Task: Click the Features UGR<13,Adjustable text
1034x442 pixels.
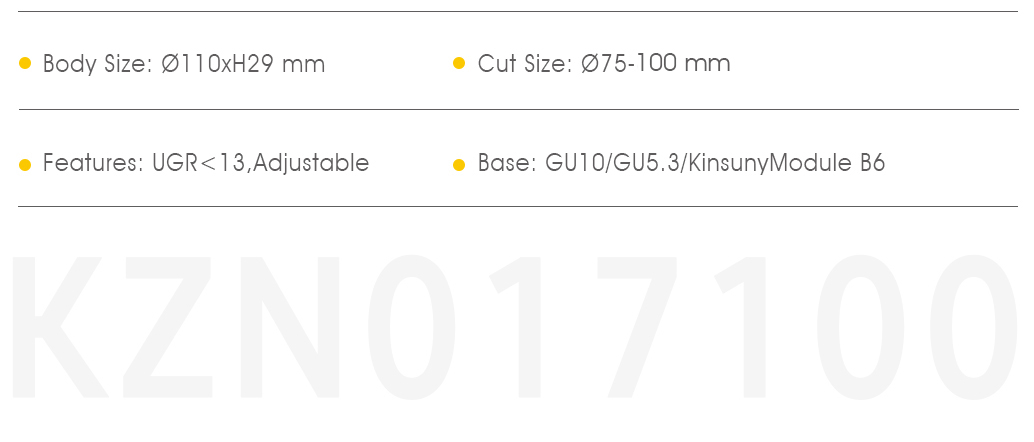Action: [206, 162]
